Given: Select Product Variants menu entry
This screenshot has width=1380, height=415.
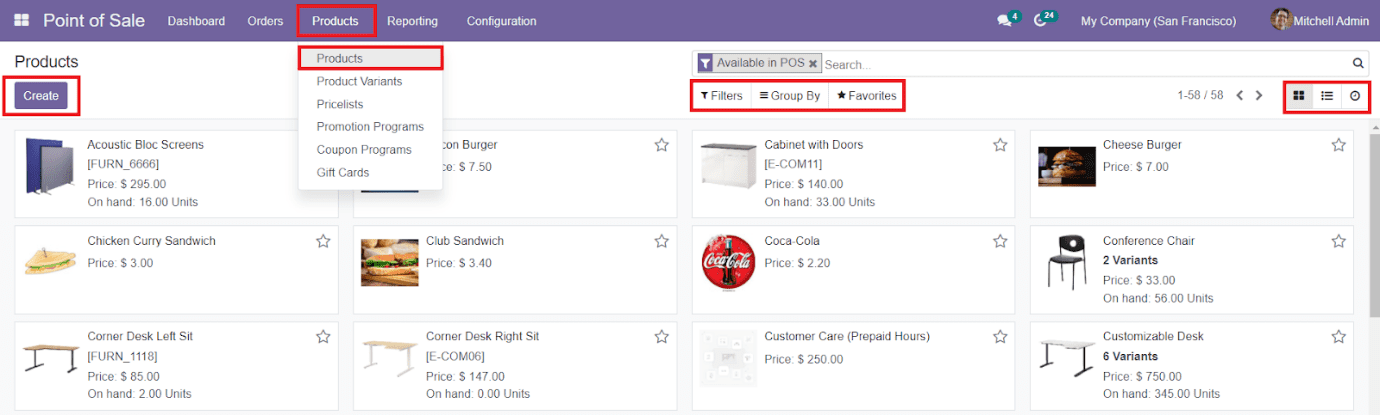Looking at the screenshot, I should pos(371,81).
